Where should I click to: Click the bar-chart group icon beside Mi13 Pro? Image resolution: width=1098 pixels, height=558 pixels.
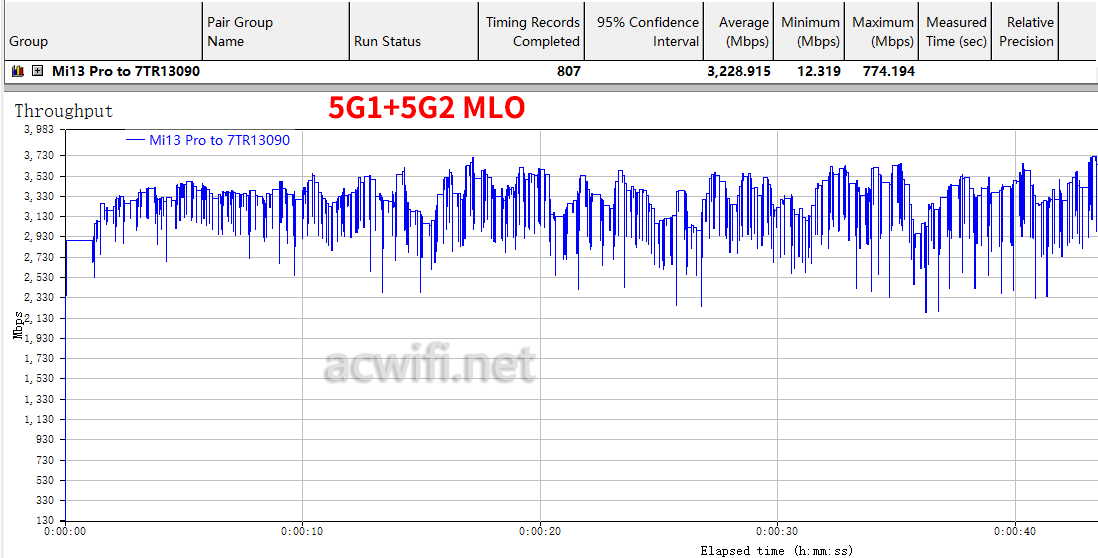tap(18, 71)
